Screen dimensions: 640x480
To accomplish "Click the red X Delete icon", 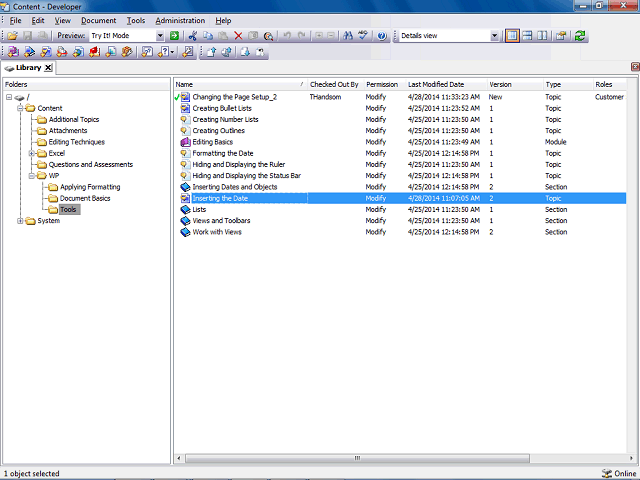I will [238, 36].
